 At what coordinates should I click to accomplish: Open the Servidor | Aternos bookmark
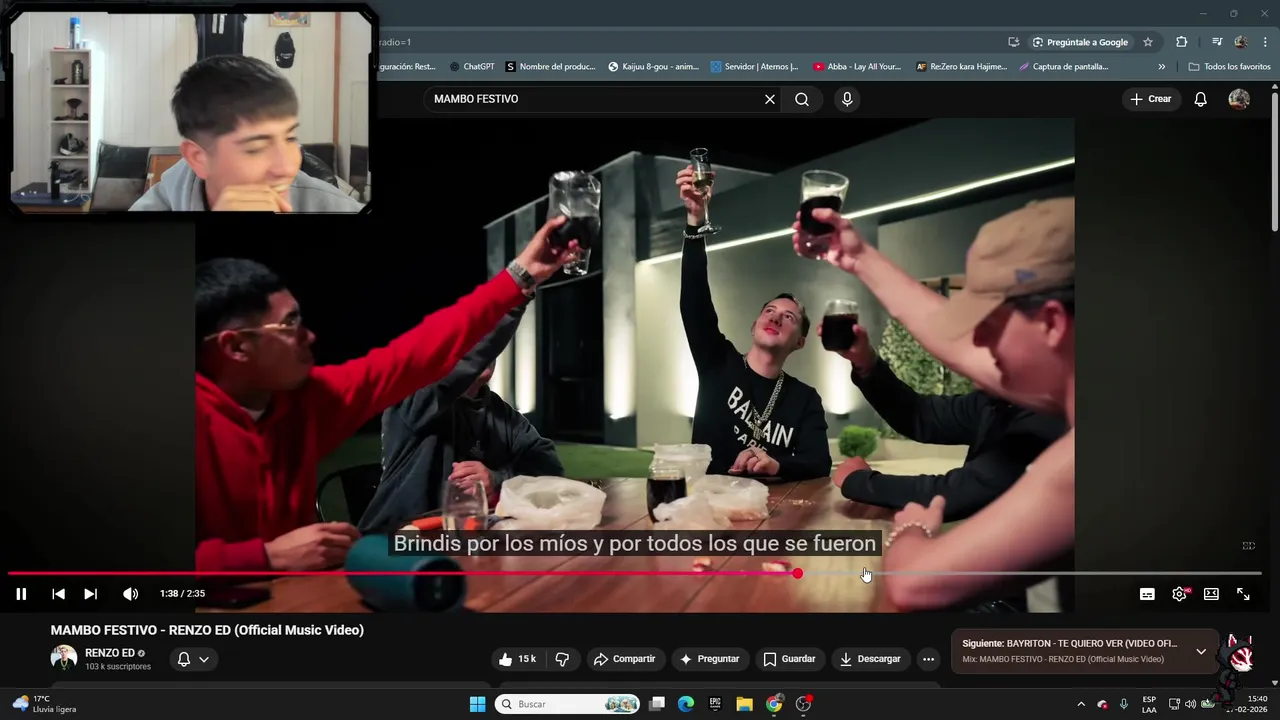coord(755,67)
